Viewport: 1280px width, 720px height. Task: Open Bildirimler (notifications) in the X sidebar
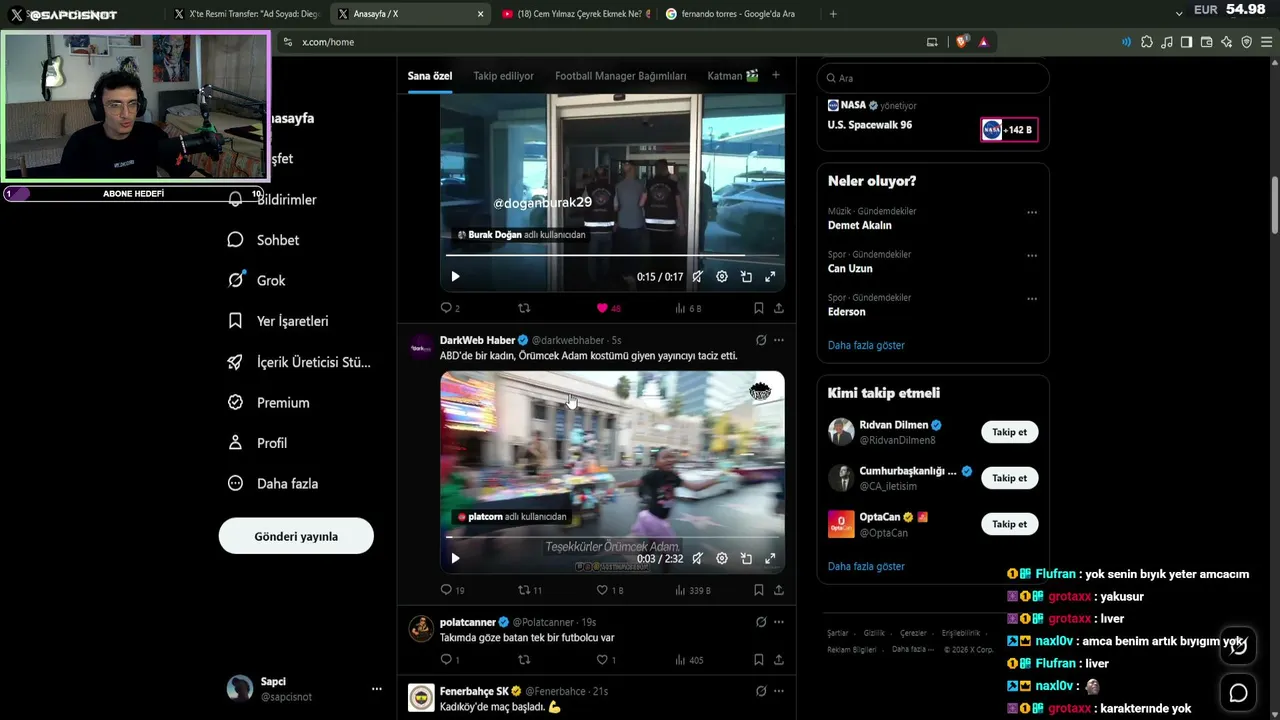click(x=272, y=200)
